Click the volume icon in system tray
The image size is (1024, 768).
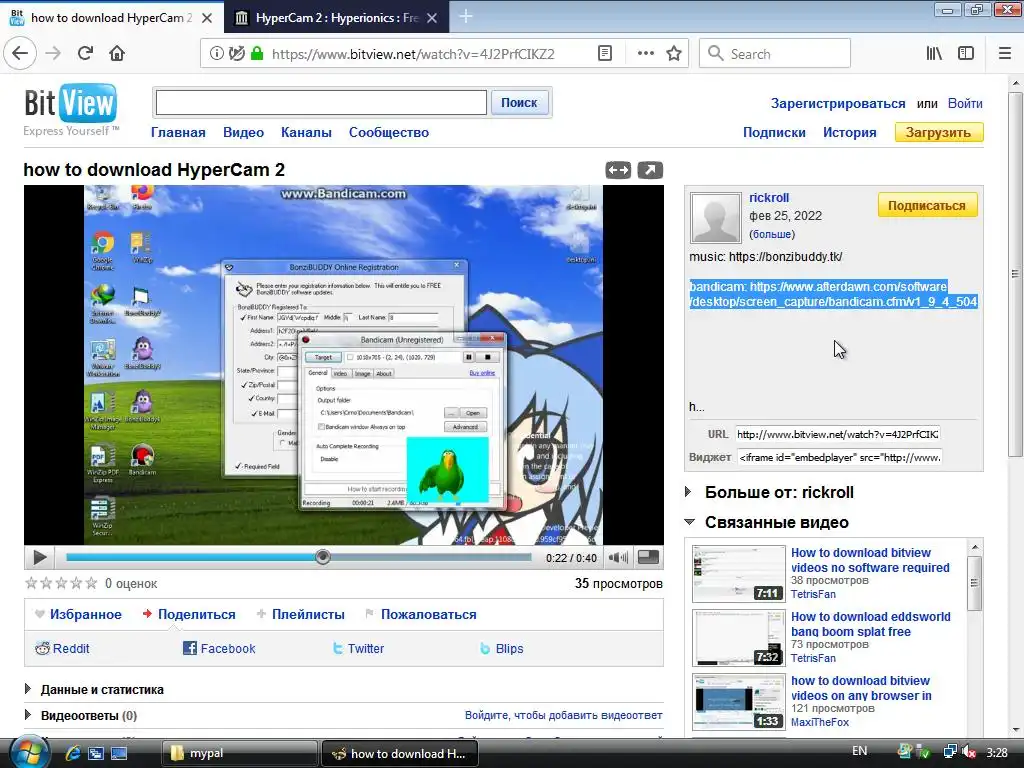(x=968, y=752)
